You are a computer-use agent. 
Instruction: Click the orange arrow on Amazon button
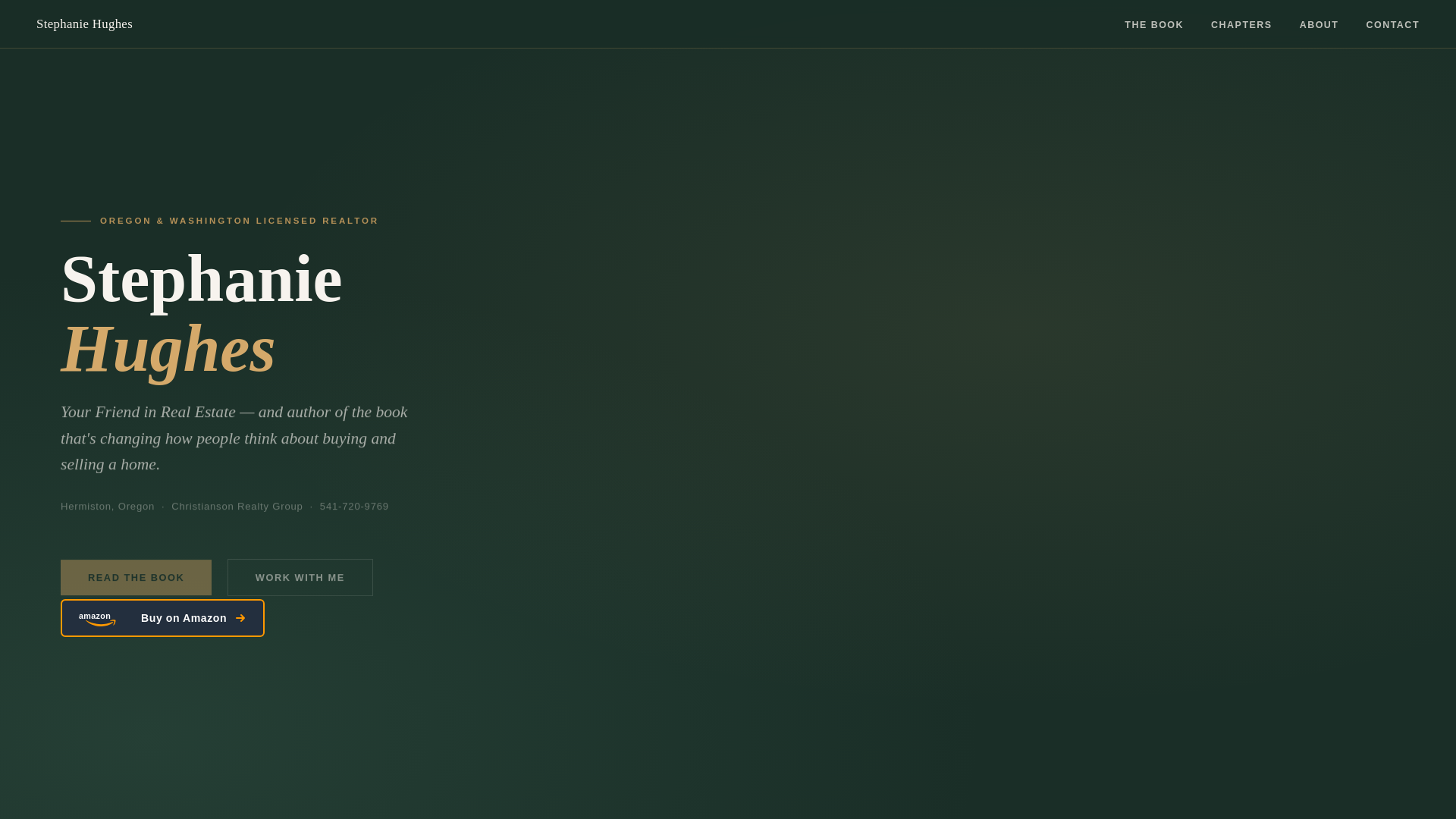tap(240, 618)
